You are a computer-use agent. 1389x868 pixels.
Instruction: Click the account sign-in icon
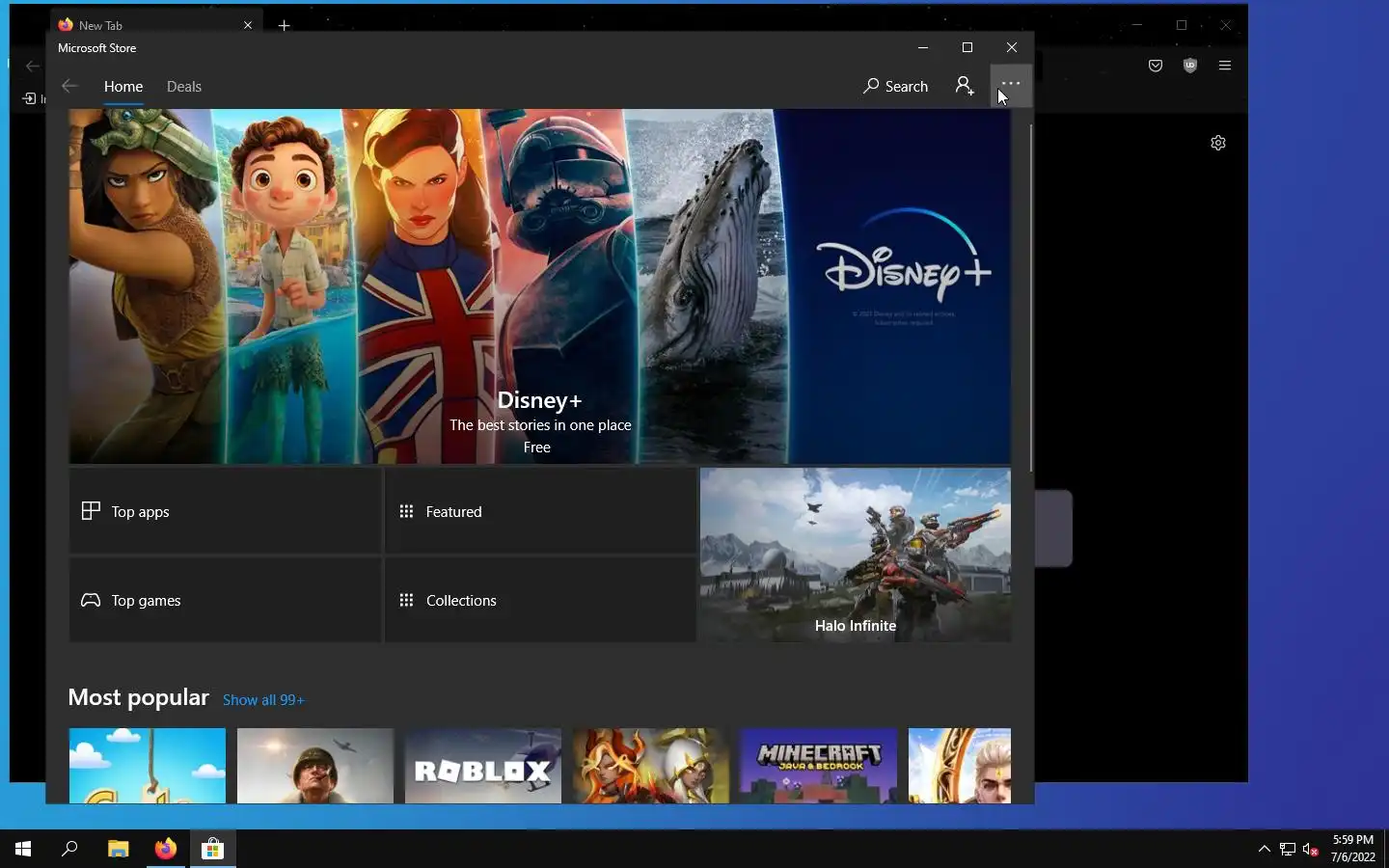coord(965,86)
